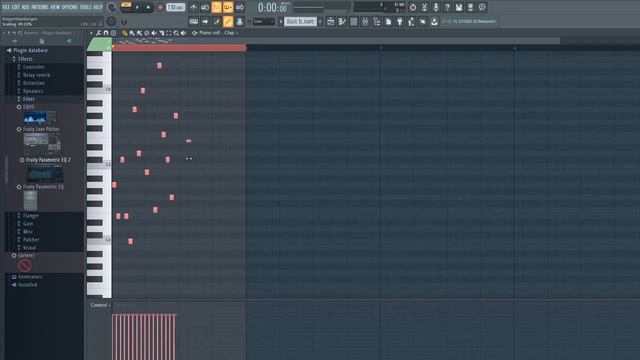Click the audio editor scissors icon
Image resolution: width=640 pixels, height=360 pixels.
(x=424, y=7)
